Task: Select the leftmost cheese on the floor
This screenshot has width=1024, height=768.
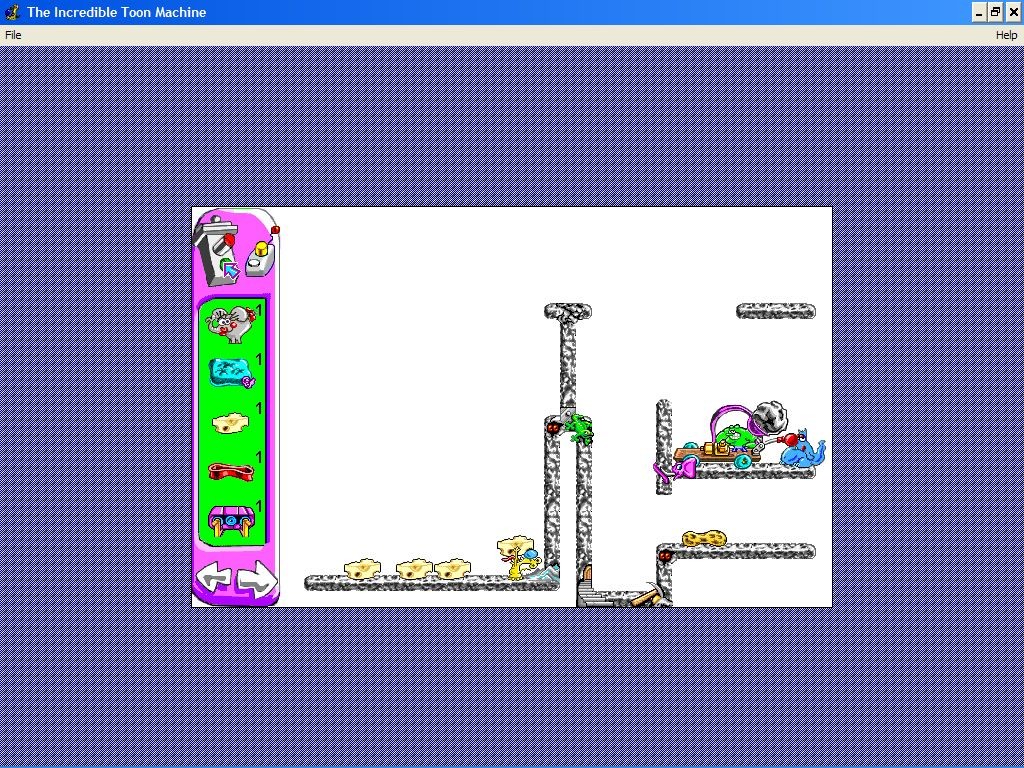Action: 362,568
